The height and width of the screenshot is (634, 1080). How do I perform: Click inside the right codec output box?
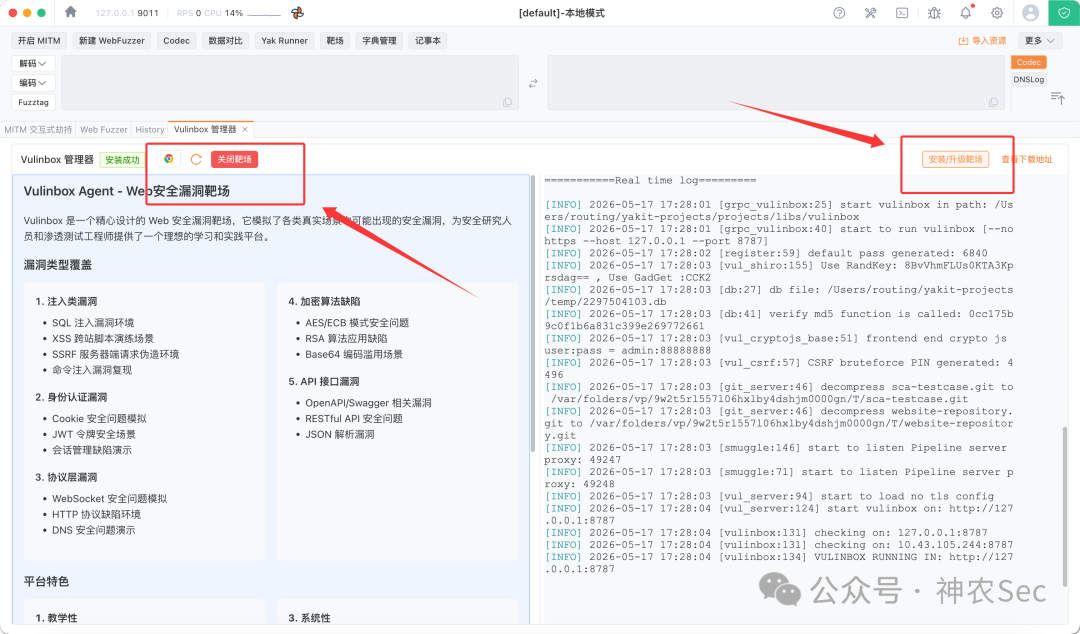coord(776,83)
